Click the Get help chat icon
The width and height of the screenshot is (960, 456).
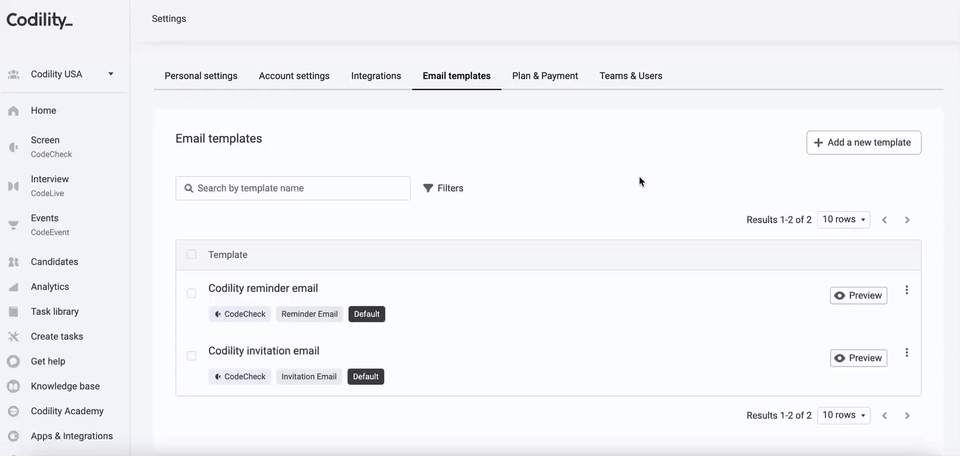(13, 362)
